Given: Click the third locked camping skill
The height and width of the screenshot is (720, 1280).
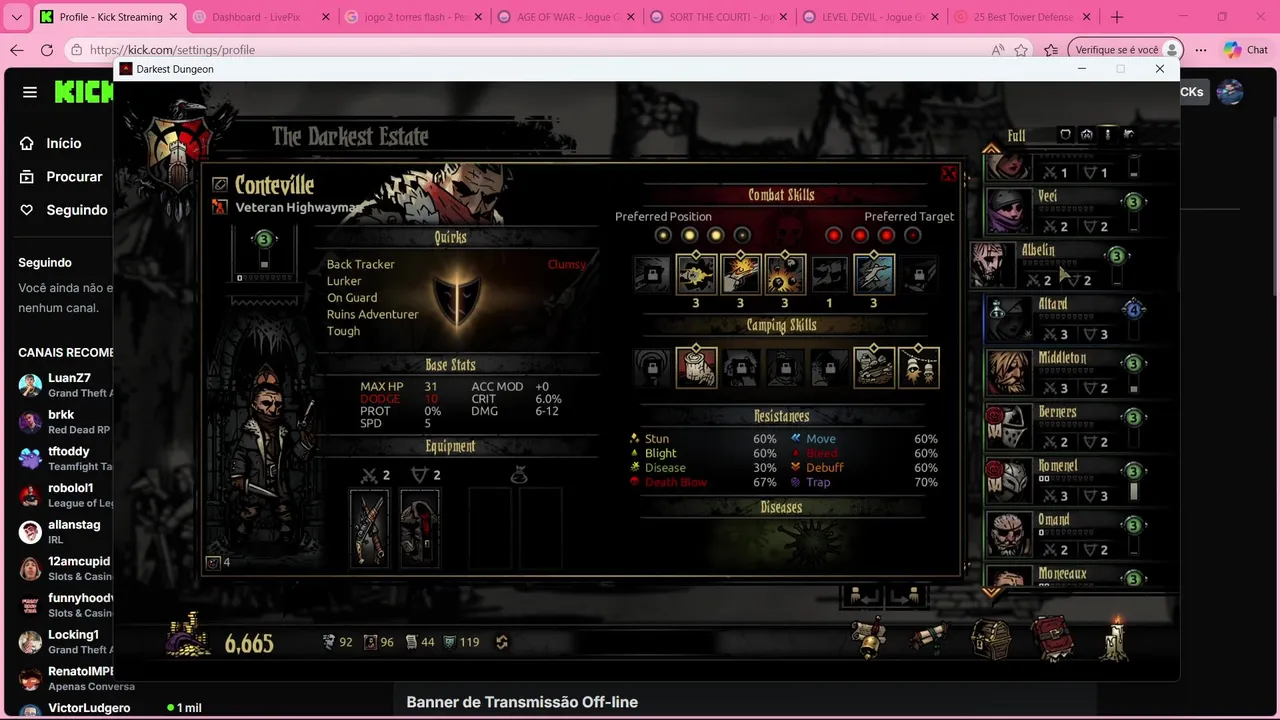Looking at the screenshot, I should pos(784,367).
